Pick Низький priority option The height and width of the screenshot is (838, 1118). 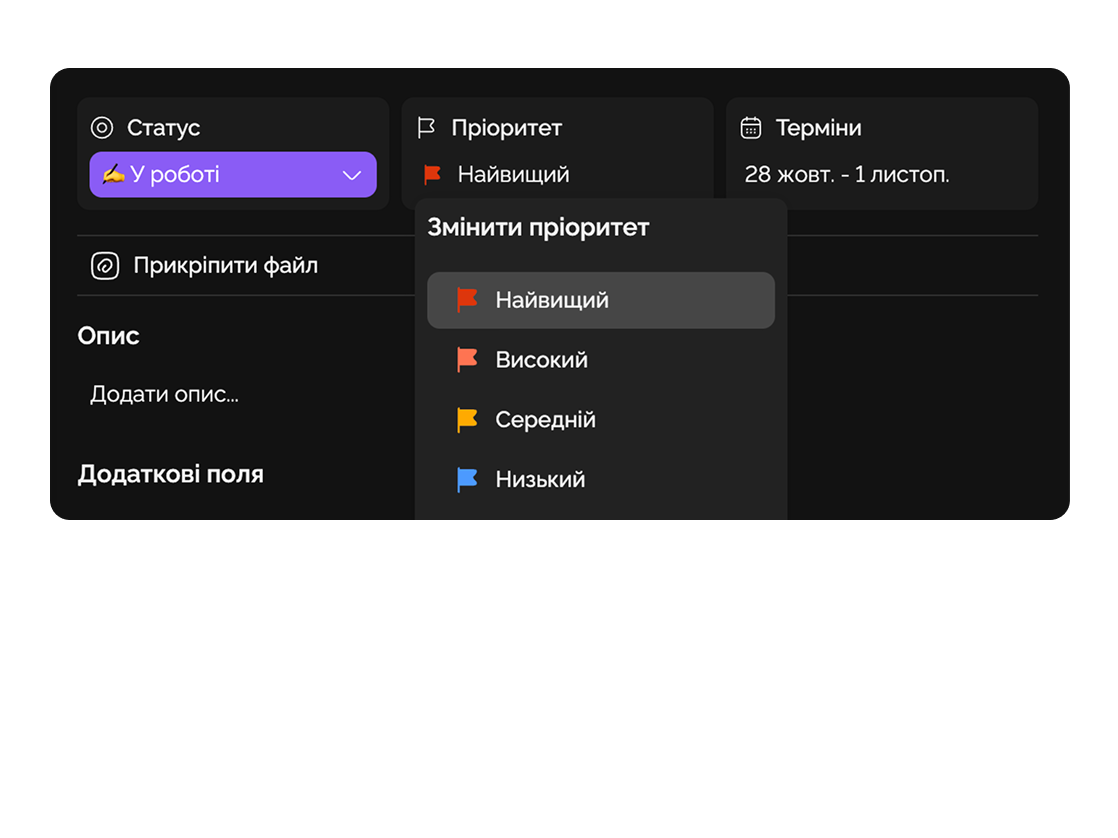[x=540, y=480]
